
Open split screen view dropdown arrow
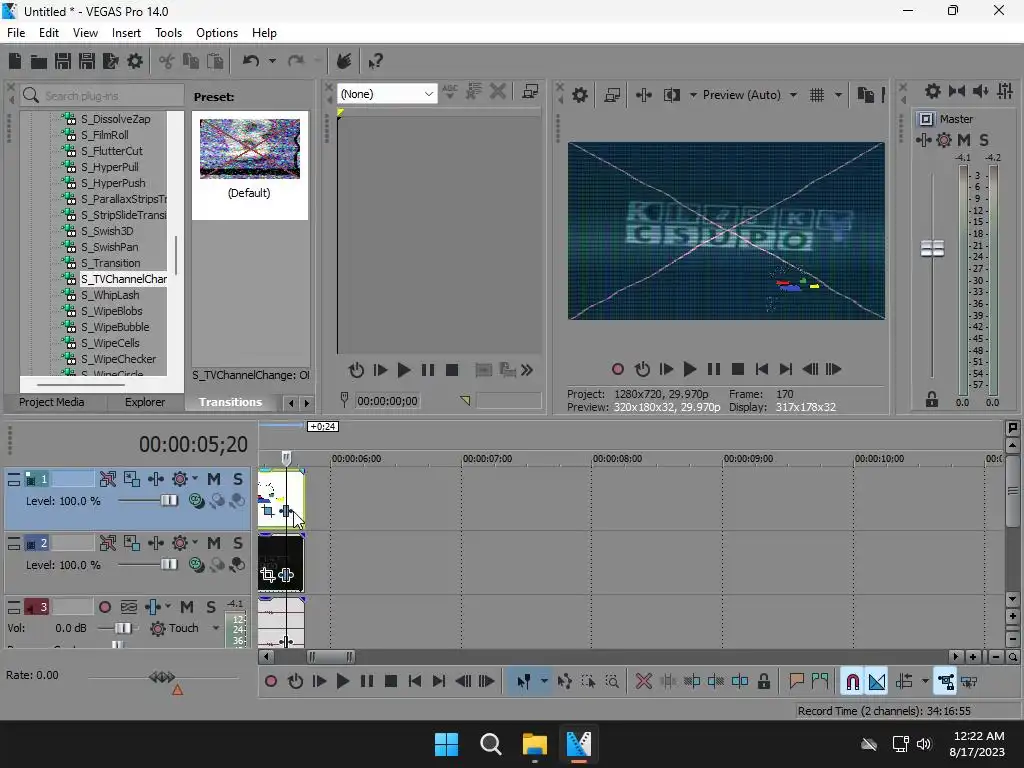pyautogui.click(x=693, y=95)
